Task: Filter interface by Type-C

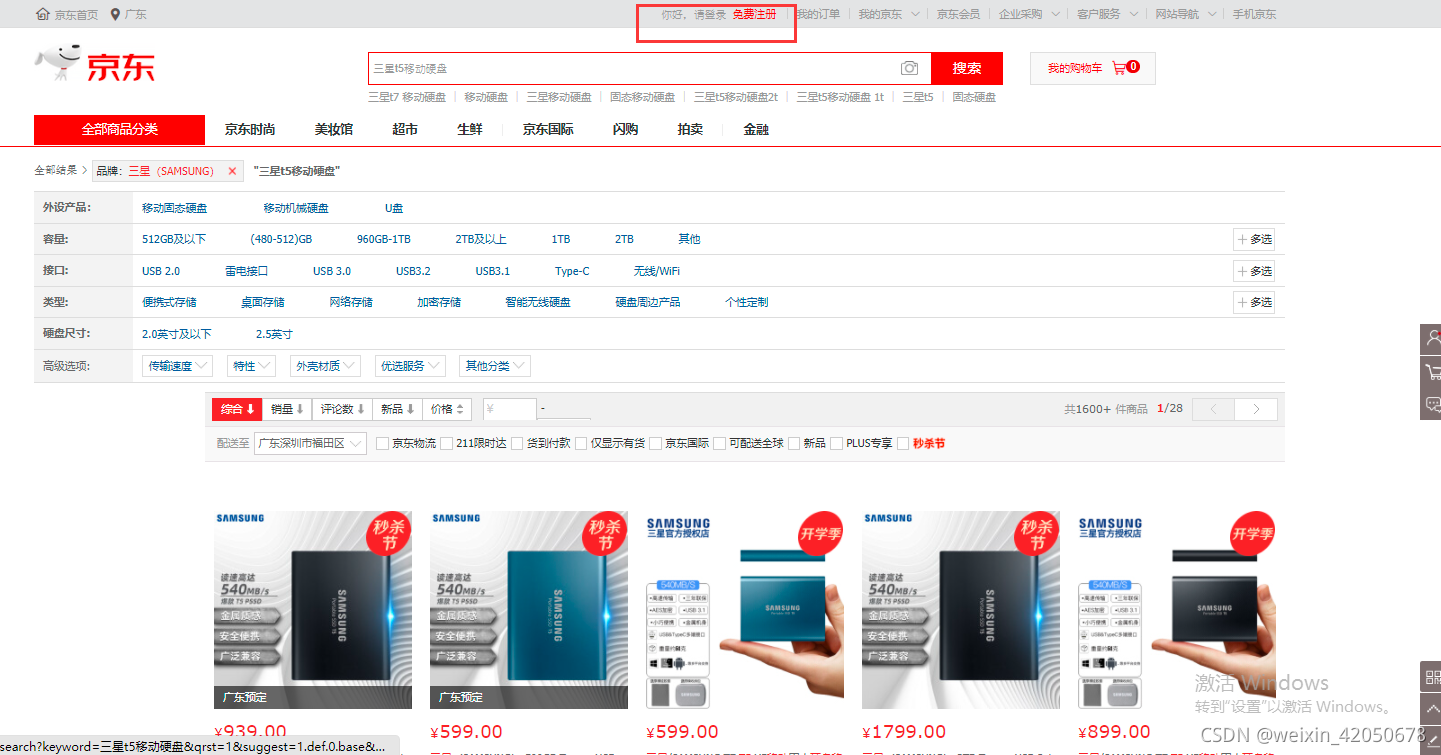Action: coord(572,271)
